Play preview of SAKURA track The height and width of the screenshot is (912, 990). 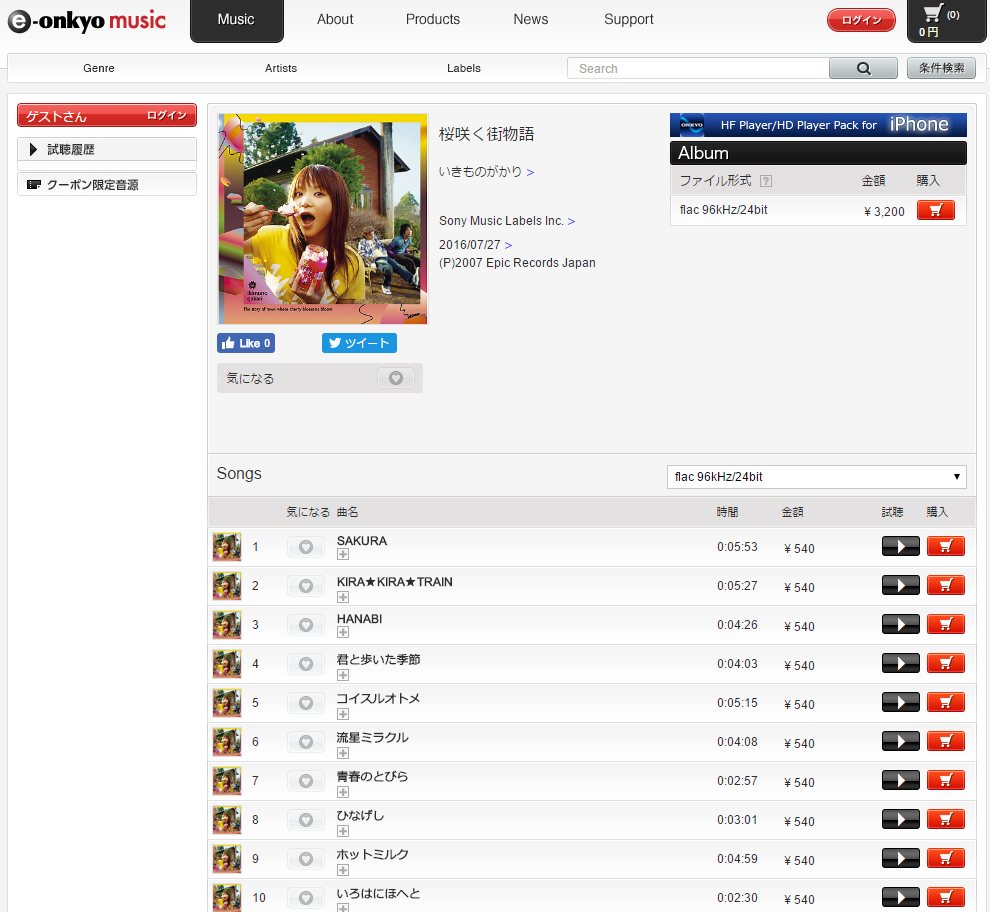point(900,546)
